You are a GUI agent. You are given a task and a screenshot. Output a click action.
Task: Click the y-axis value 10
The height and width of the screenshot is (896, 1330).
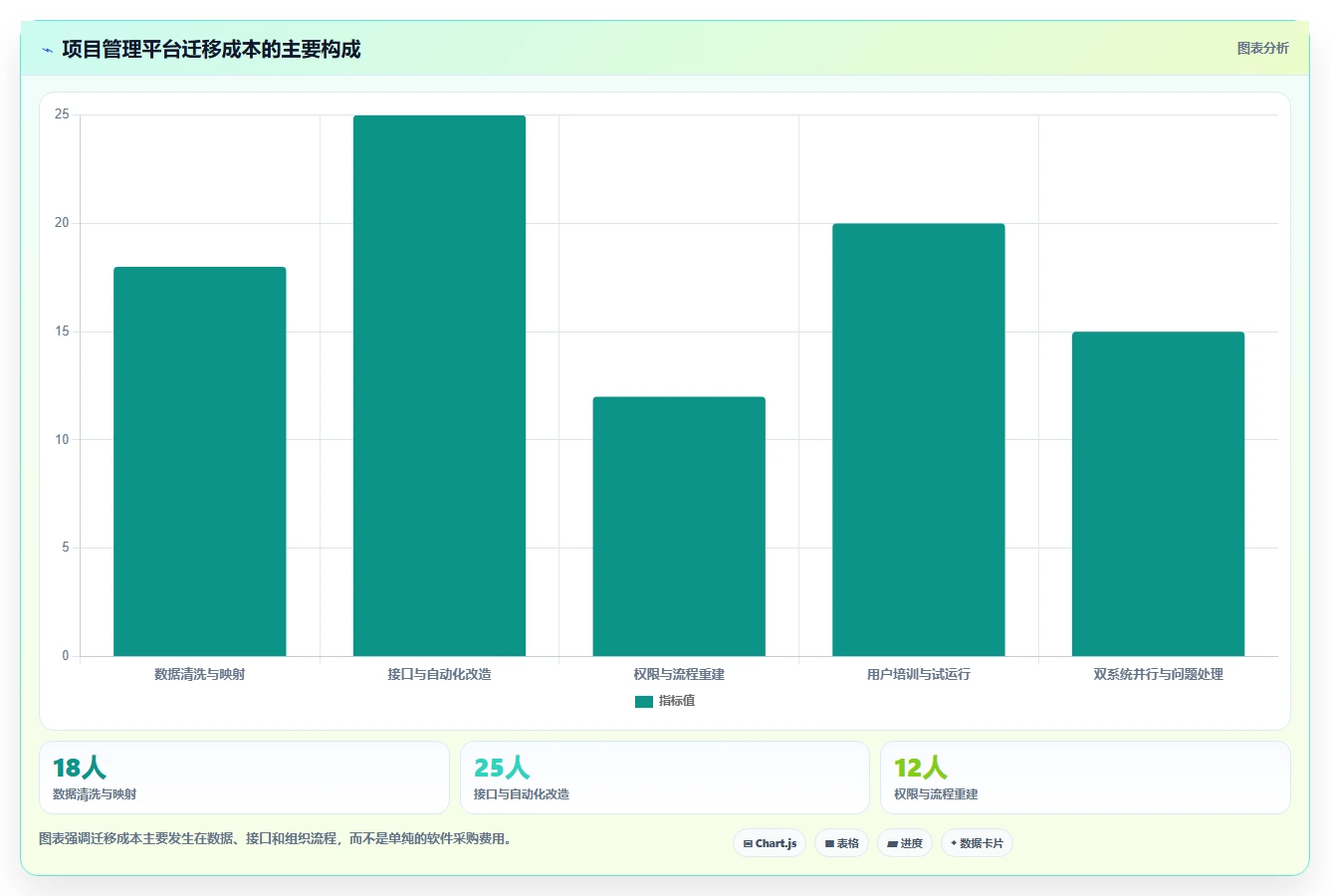62,439
